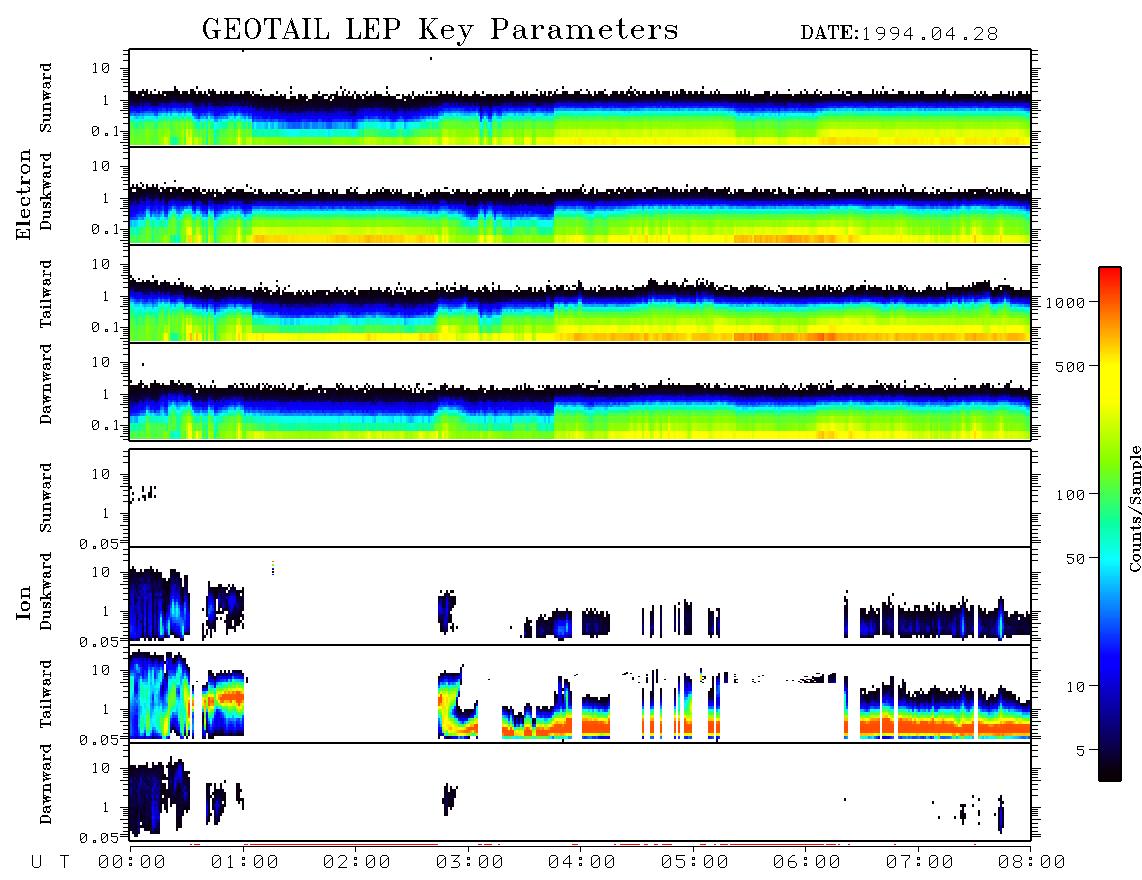
Task: Click the title 'GEOTAIL LEP Key Parameters'
Action: (x=440, y=31)
